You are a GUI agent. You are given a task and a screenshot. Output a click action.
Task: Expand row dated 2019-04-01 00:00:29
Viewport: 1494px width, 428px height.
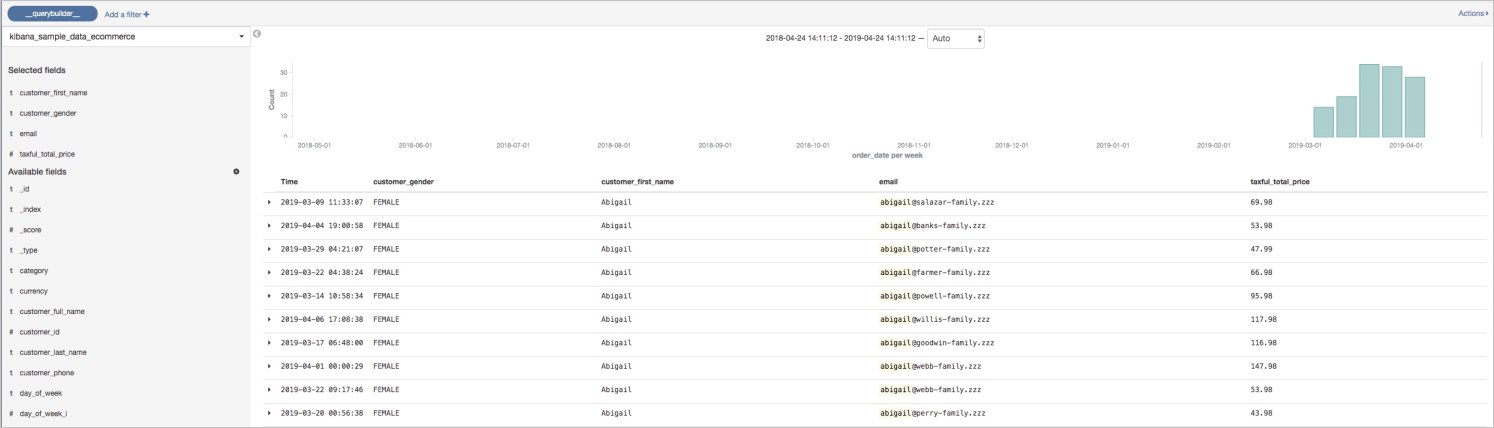point(270,366)
